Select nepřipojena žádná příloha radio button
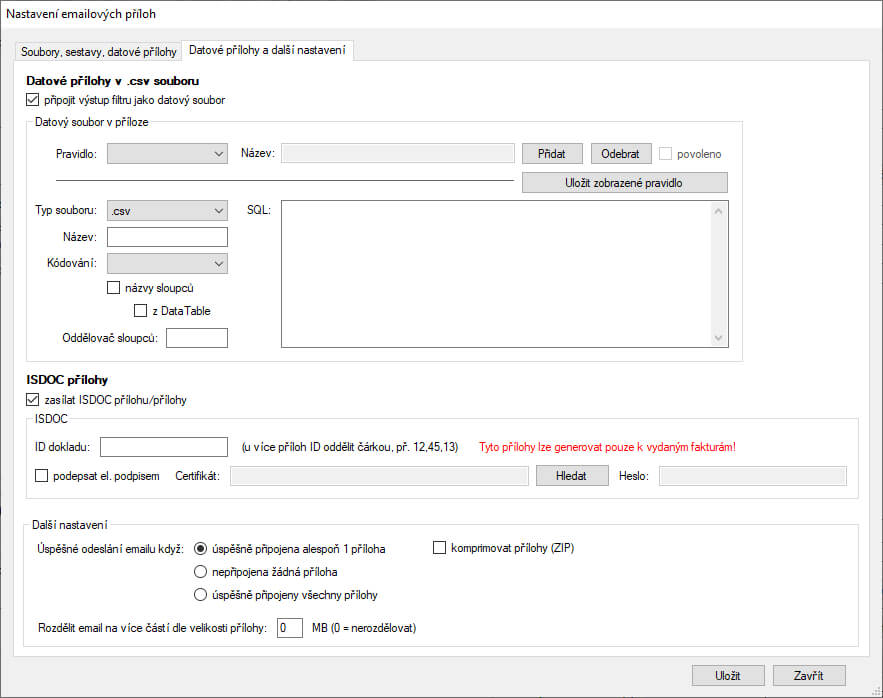883x698 pixels. (x=200, y=572)
